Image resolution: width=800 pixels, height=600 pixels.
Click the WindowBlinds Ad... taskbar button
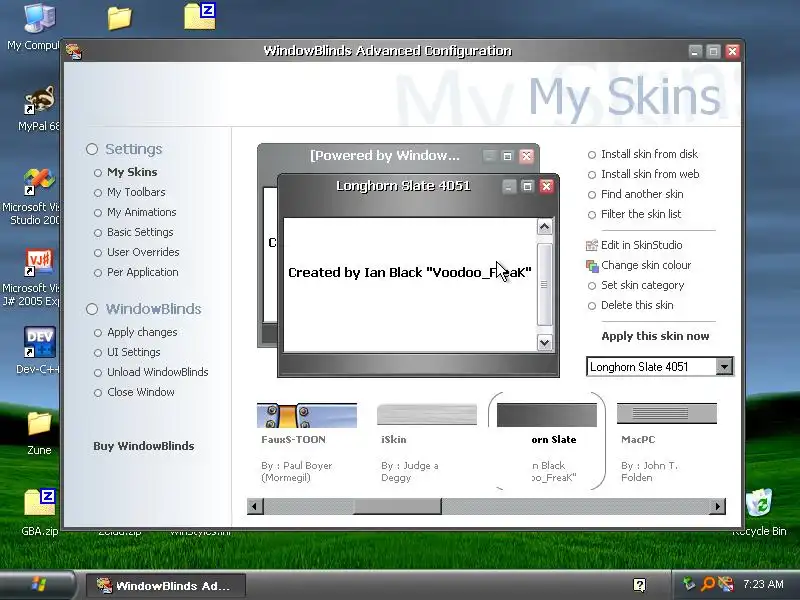coord(166,585)
